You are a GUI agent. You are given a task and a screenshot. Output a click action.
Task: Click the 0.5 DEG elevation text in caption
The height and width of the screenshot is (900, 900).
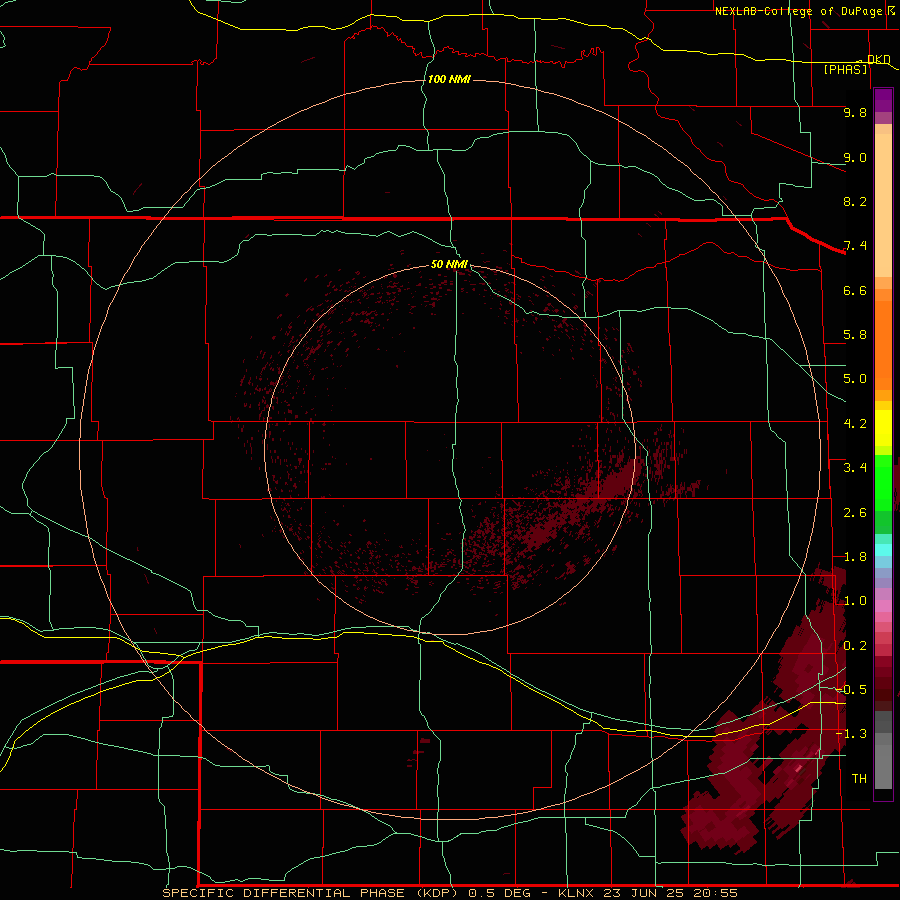point(502,893)
